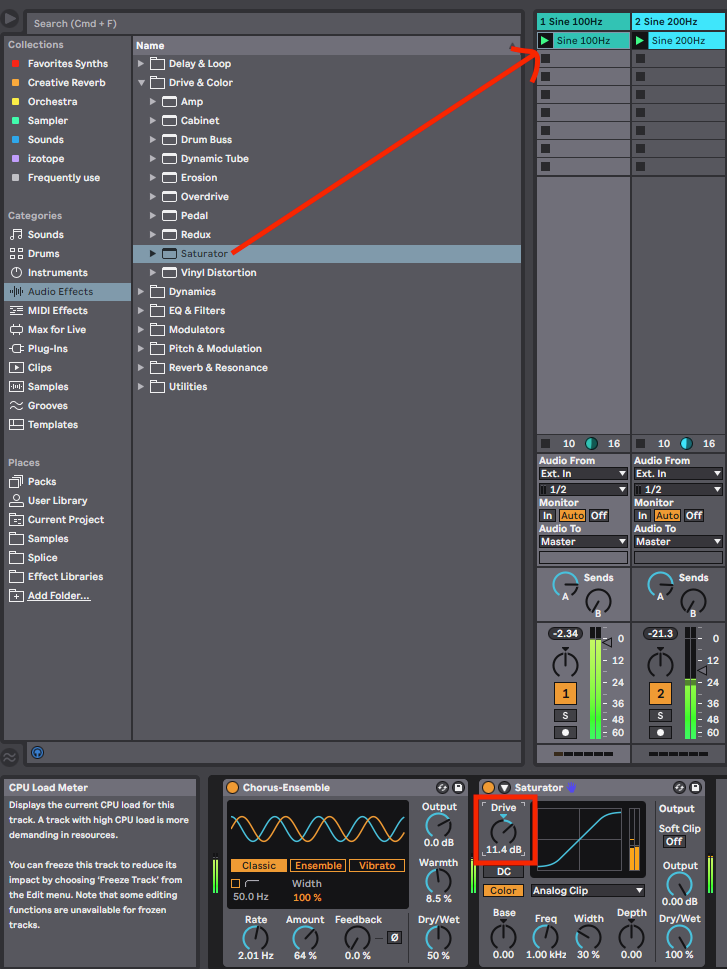Viewport: 727px width, 969px height.
Task: Toggle the Chorus feedback invert button
Action: (x=394, y=937)
